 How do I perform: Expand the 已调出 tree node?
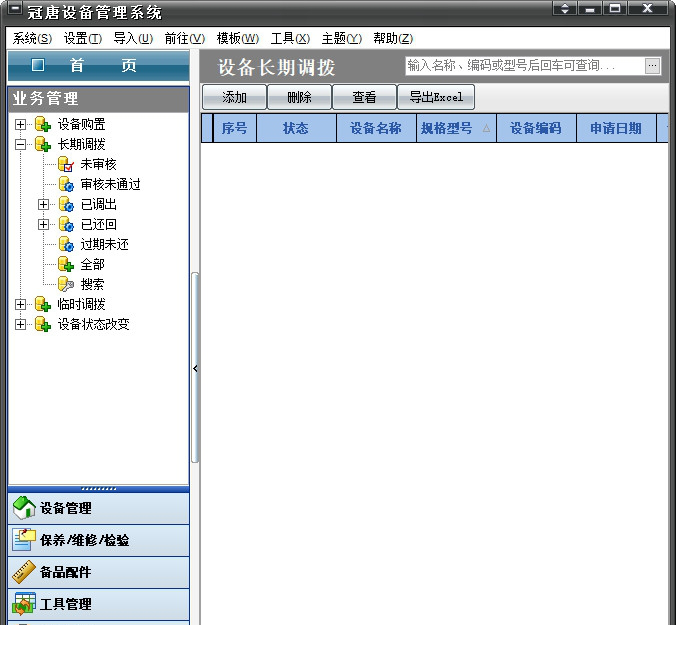43,204
